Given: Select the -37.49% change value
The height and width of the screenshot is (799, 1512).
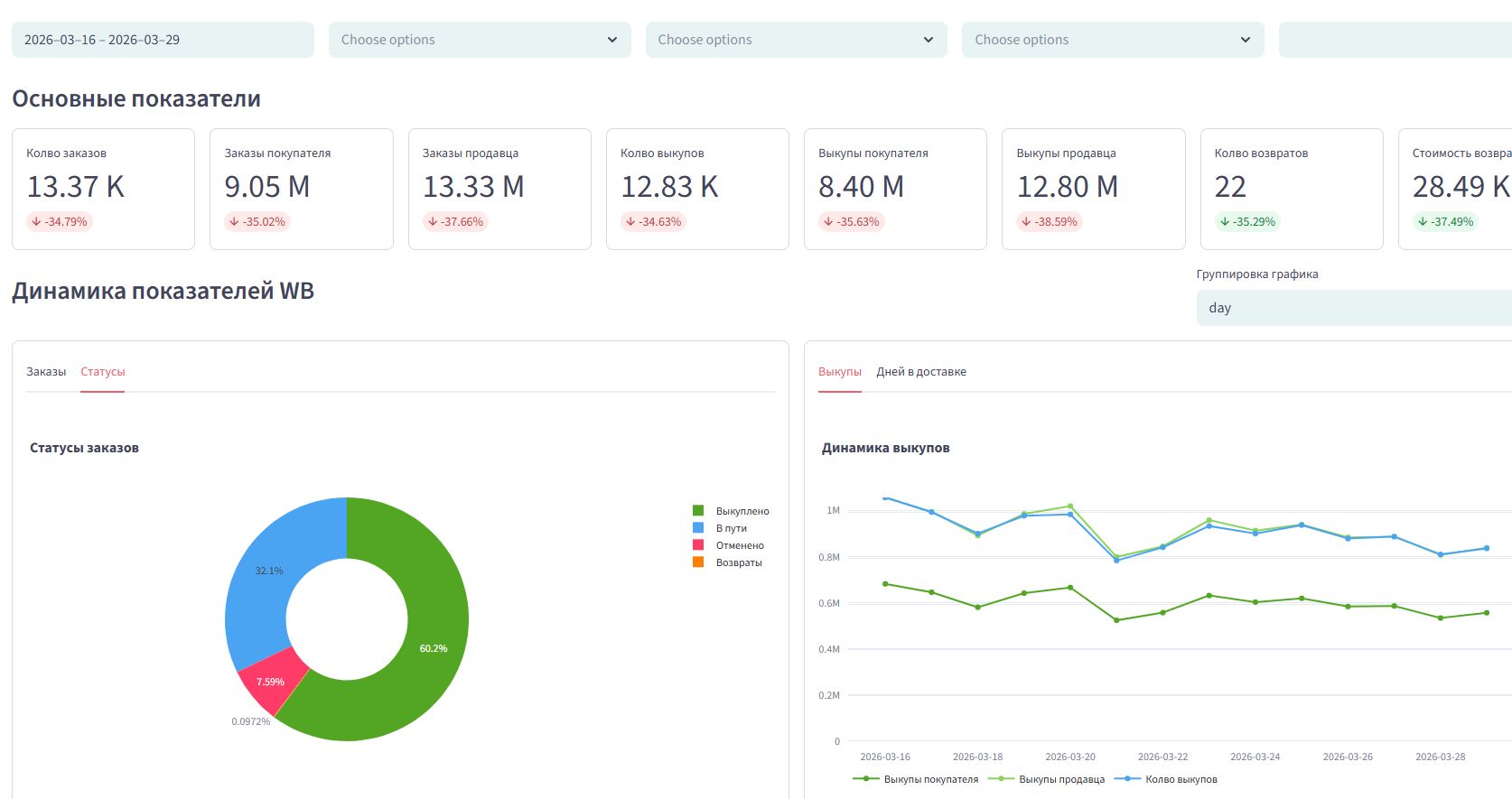Looking at the screenshot, I should 1452,222.
